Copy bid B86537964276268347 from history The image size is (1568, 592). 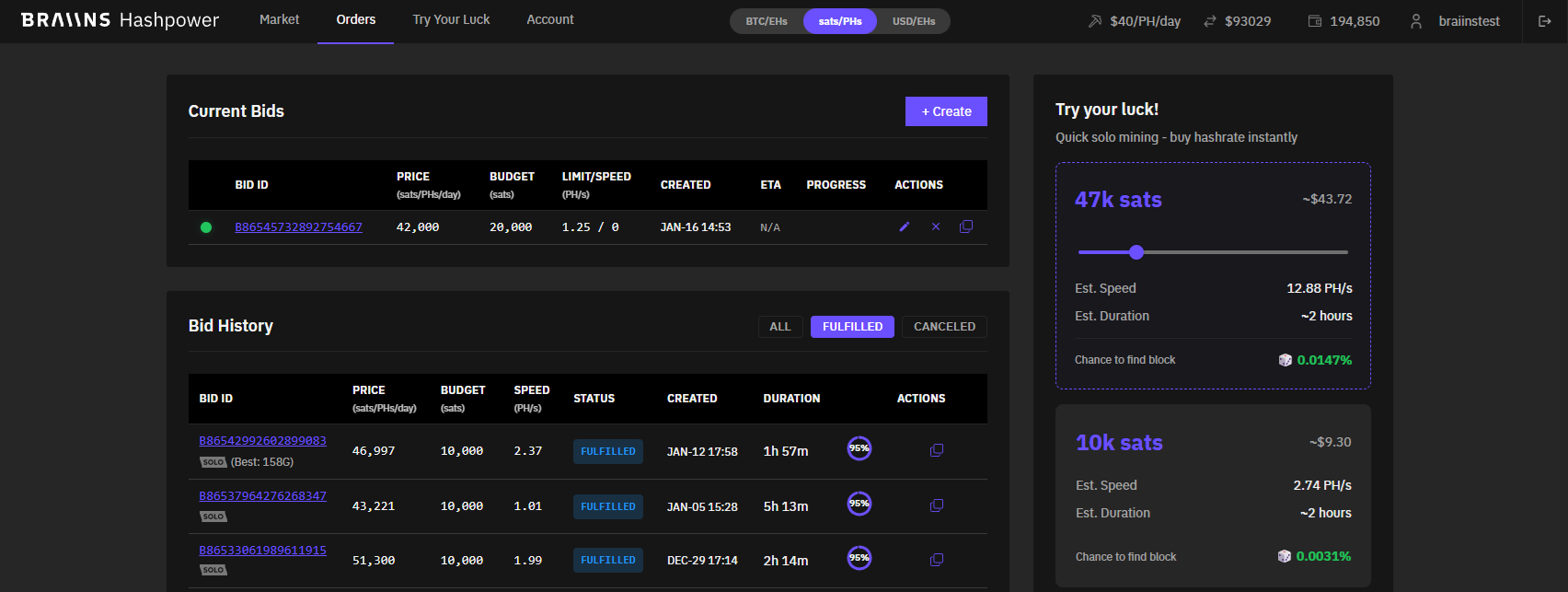click(937, 505)
